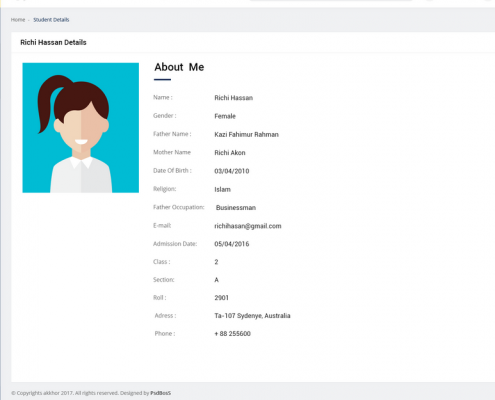The height and width of the screenshot is (400, 495).
Task: Click the student avatar picture
Action: (81, 128)
